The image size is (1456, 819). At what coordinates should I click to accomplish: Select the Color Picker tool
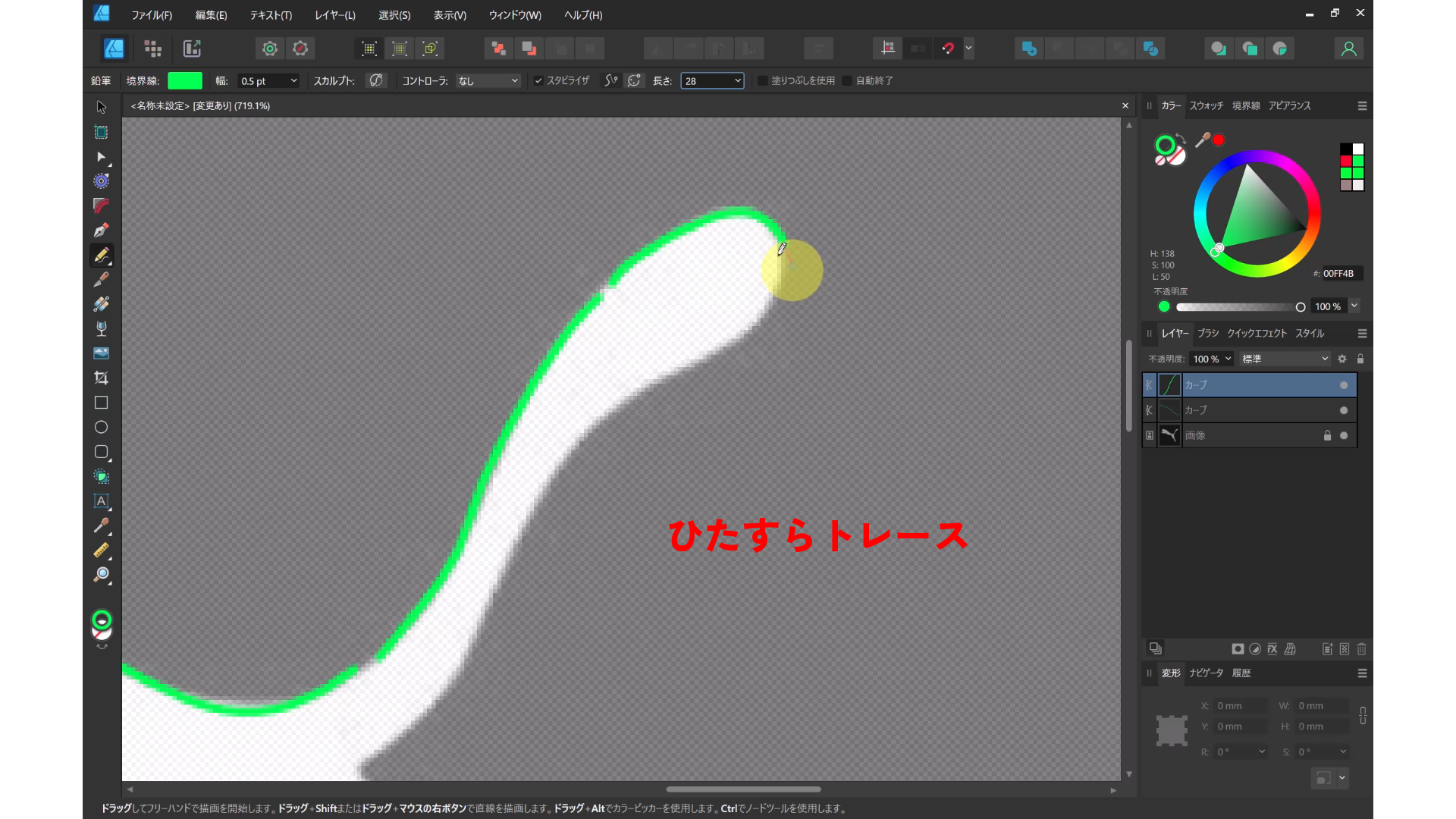pyautogui.click(x=101, y=526)
